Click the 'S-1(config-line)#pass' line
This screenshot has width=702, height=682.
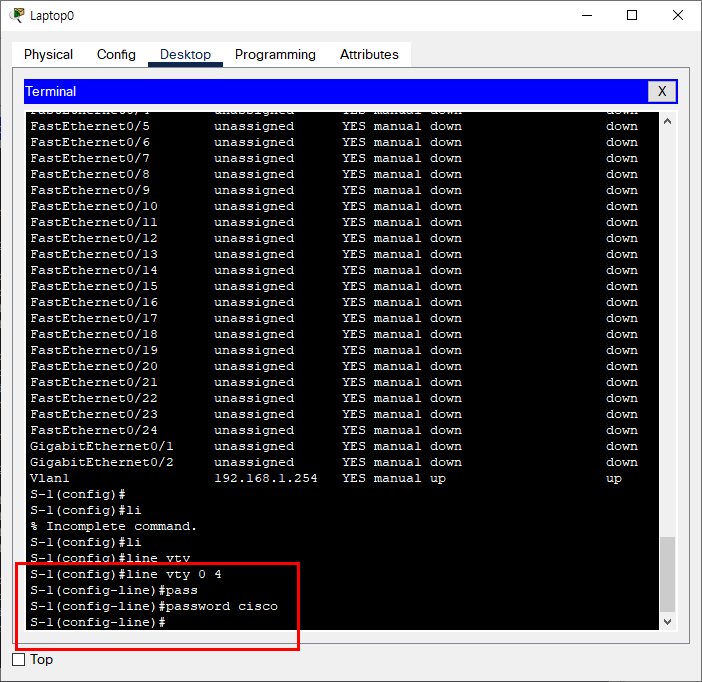point(114,590)
